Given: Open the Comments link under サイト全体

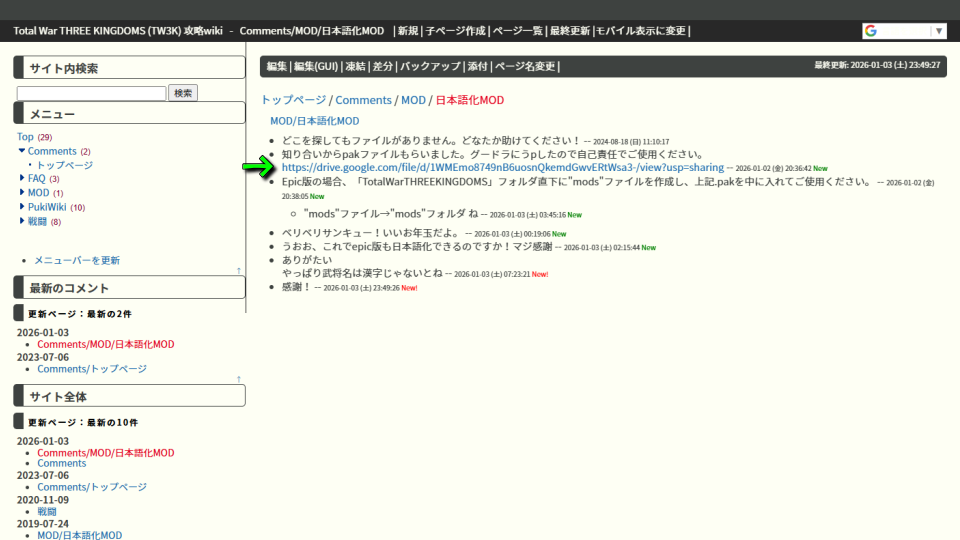Looking at the screenshot, I should pos(62,463).
